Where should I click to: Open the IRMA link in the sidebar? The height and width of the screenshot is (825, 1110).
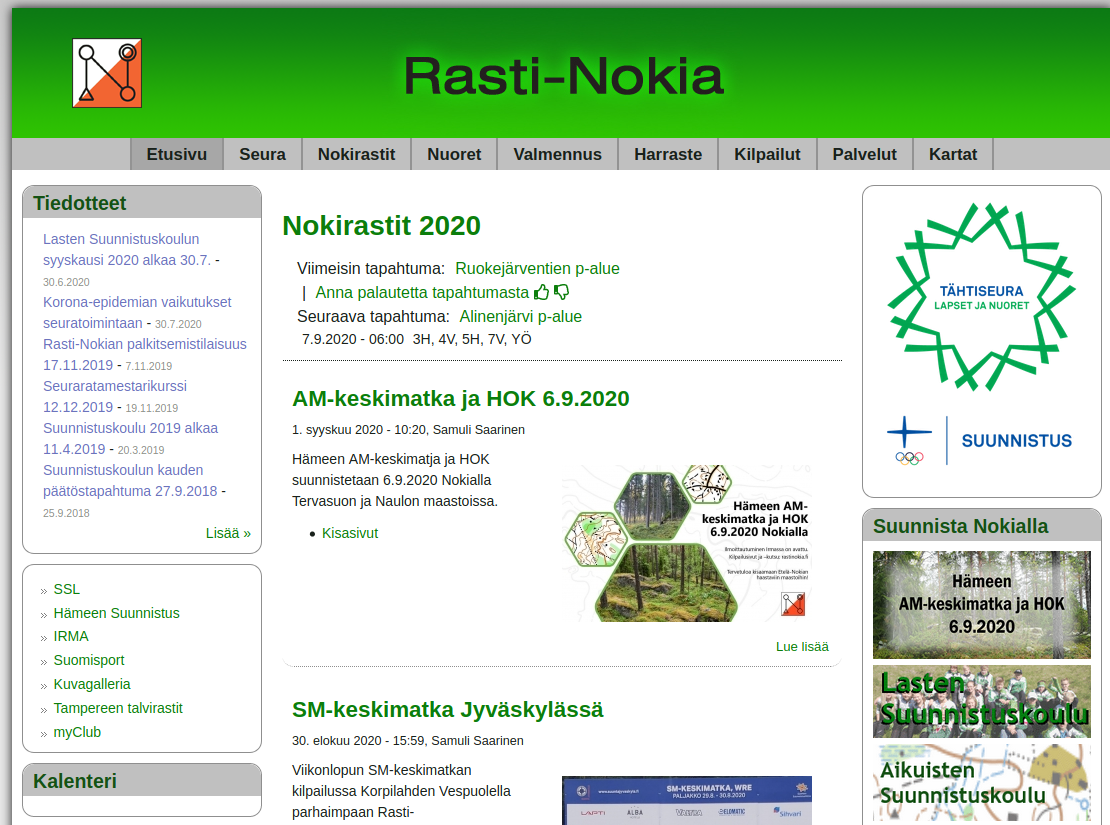pos(70,636)
